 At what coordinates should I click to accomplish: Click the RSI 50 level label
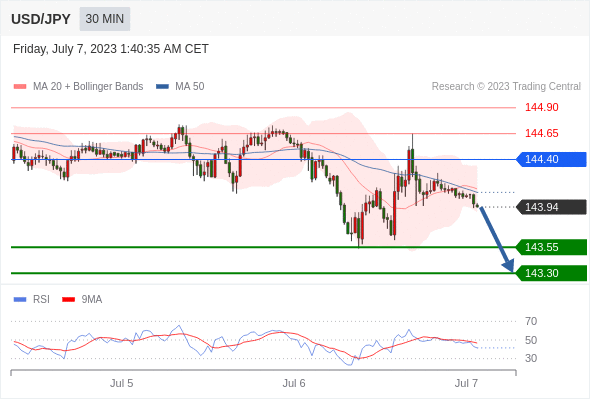point(531,340)
